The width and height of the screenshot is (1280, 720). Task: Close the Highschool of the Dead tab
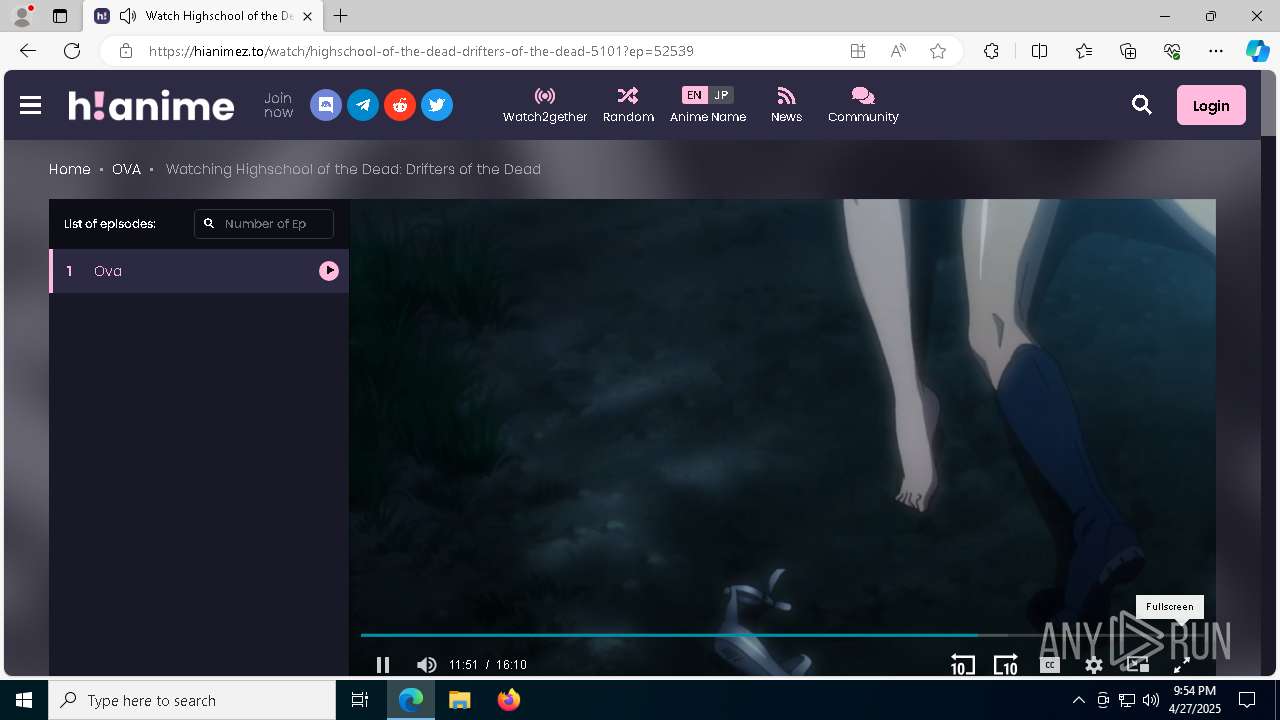click(308, 16)
